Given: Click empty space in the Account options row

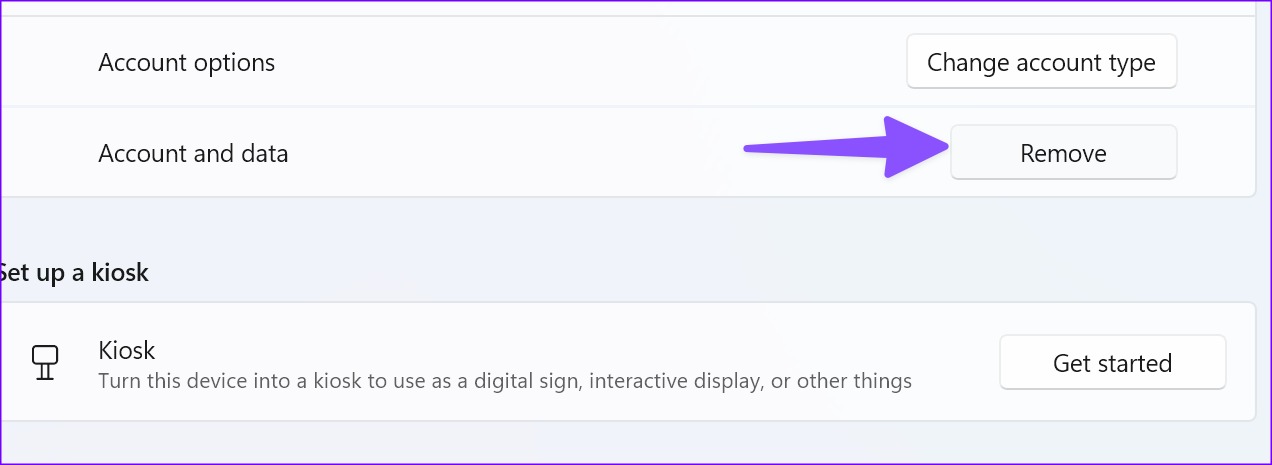Looking at the screenshot, I should pyautogui.click(x=590, y=63).
